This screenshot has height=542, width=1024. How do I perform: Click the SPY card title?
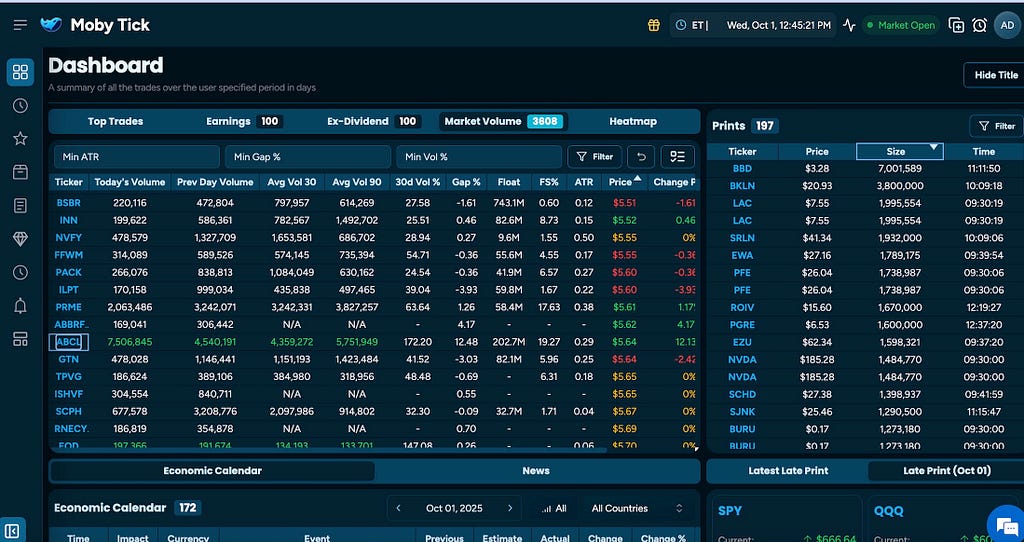coord(730,511)
